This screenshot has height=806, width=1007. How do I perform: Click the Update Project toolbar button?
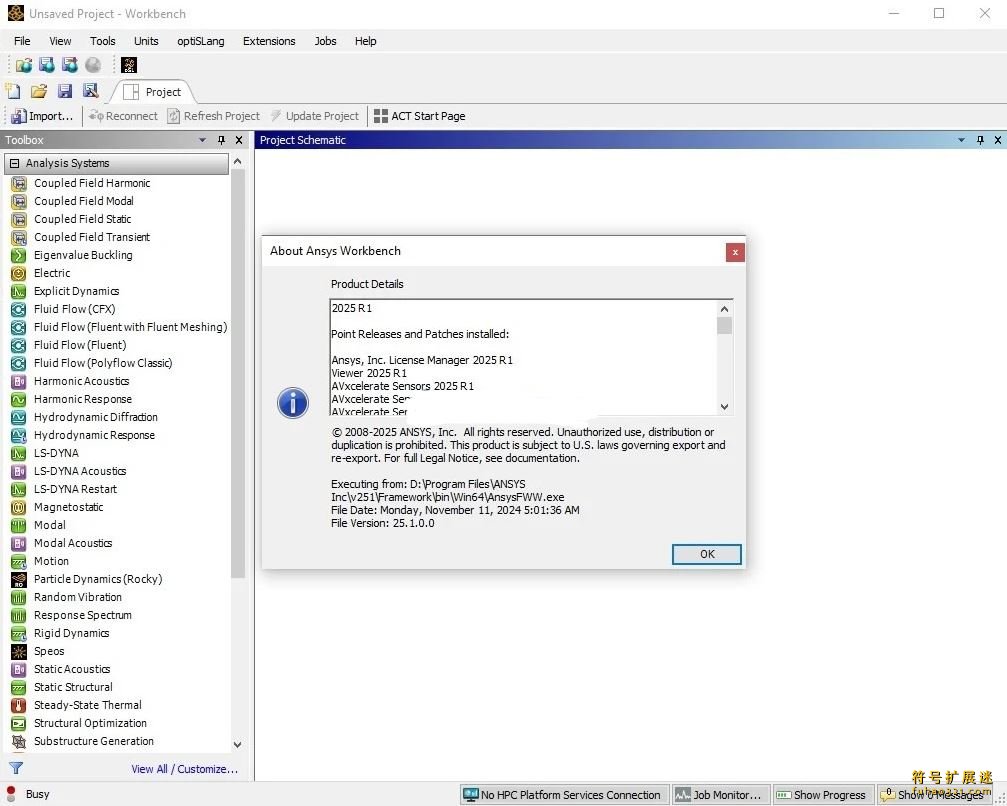(315, 116)
